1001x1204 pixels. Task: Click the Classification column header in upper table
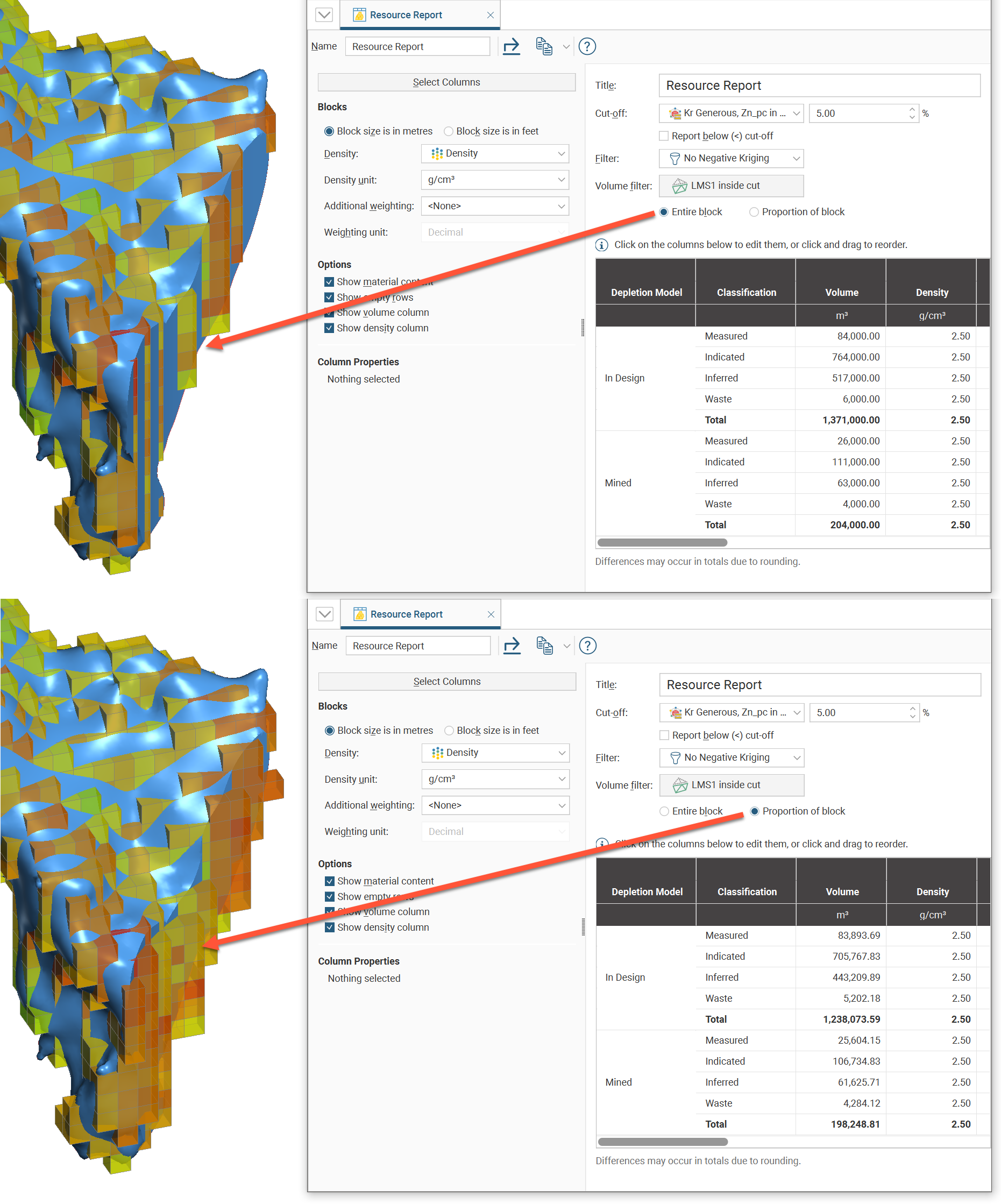coord(746,293)
